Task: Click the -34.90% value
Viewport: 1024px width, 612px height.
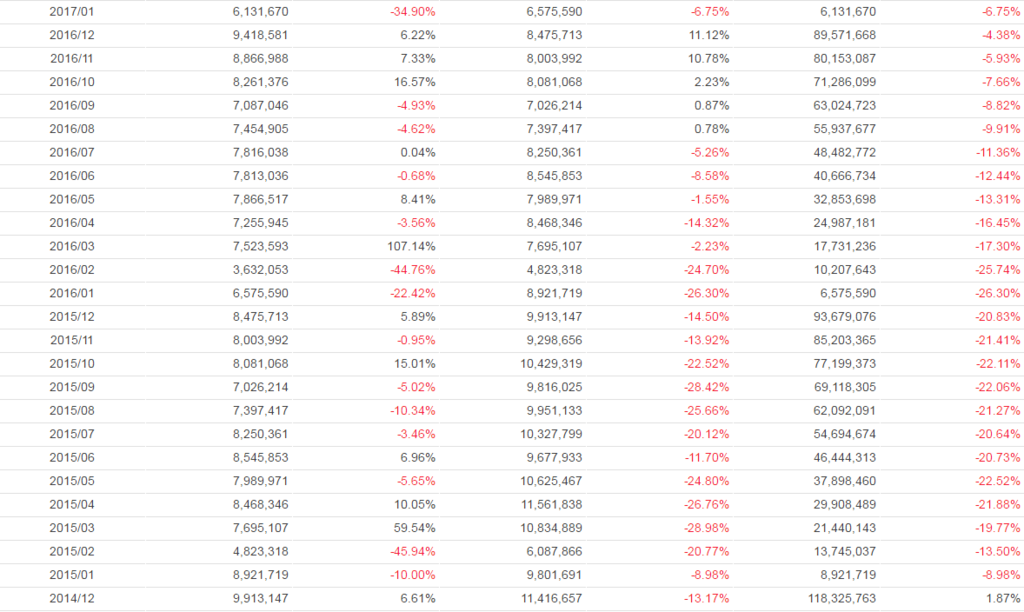Action: click(412, 12)
